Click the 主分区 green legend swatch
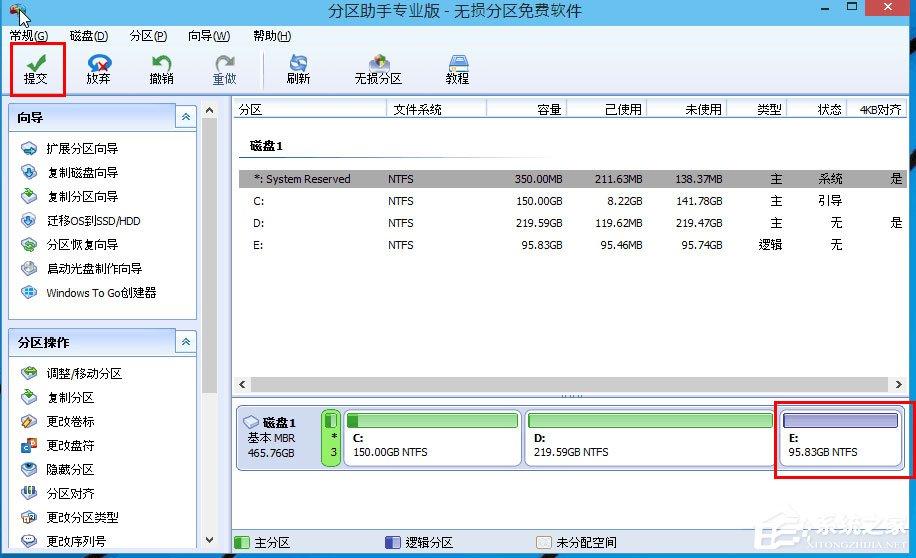The image size is (916, 558). pos(241,542)
